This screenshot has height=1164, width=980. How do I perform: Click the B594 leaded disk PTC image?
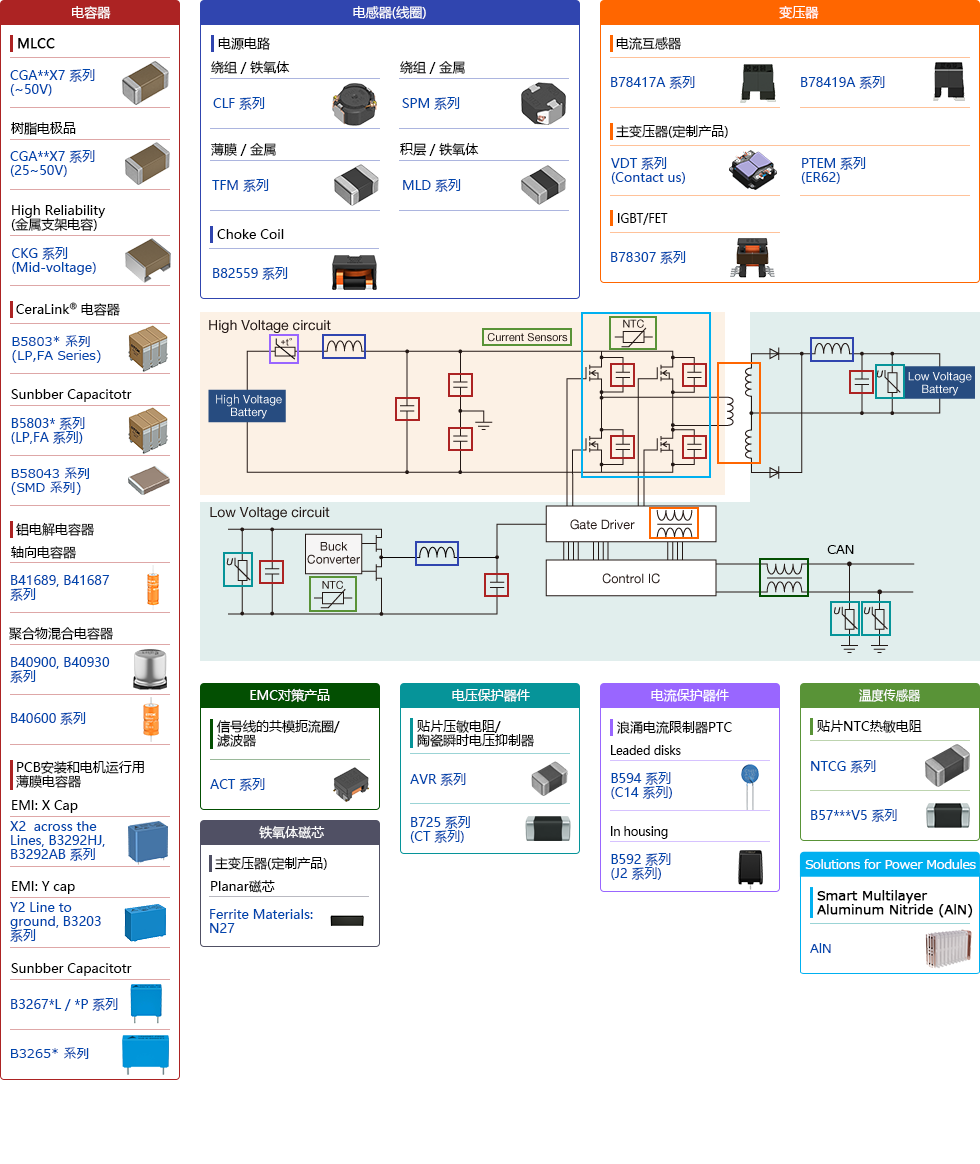[x=750, y=786]
